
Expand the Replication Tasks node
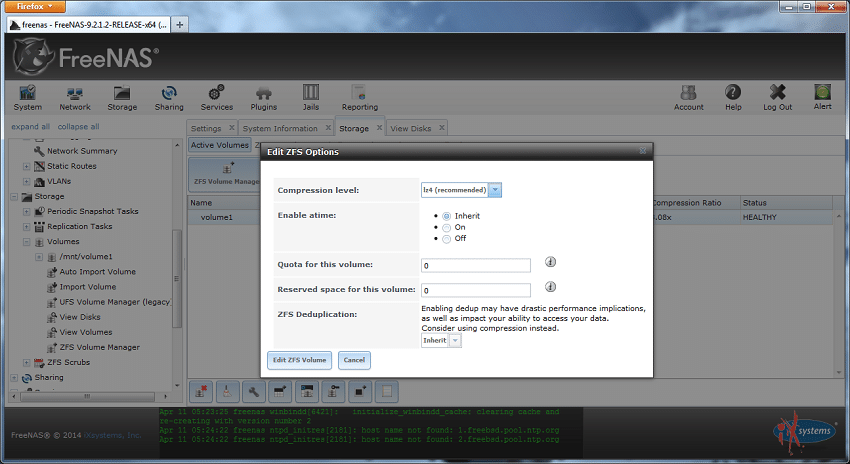[27, 227]
